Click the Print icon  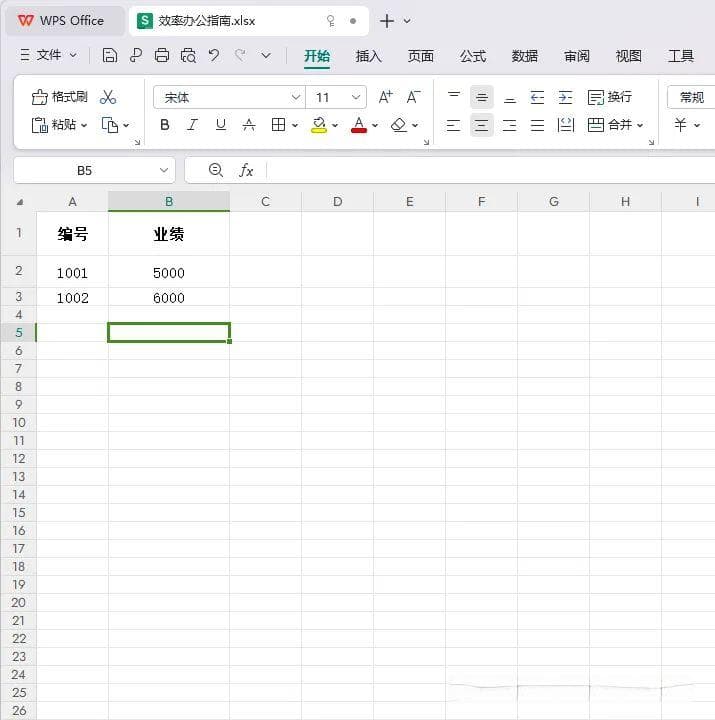(x=162, y=56)
